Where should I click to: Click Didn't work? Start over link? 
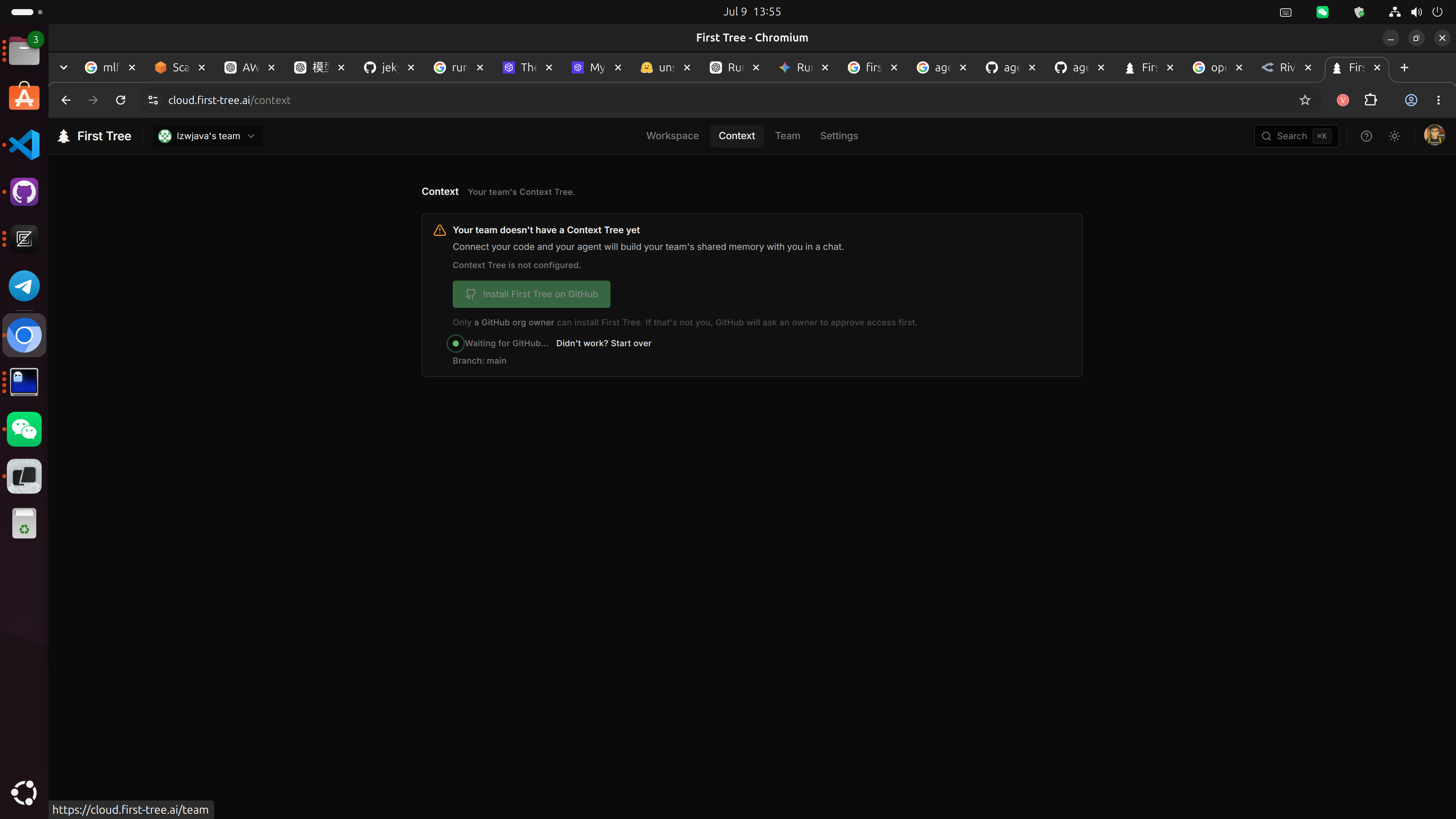pos(603,343)
